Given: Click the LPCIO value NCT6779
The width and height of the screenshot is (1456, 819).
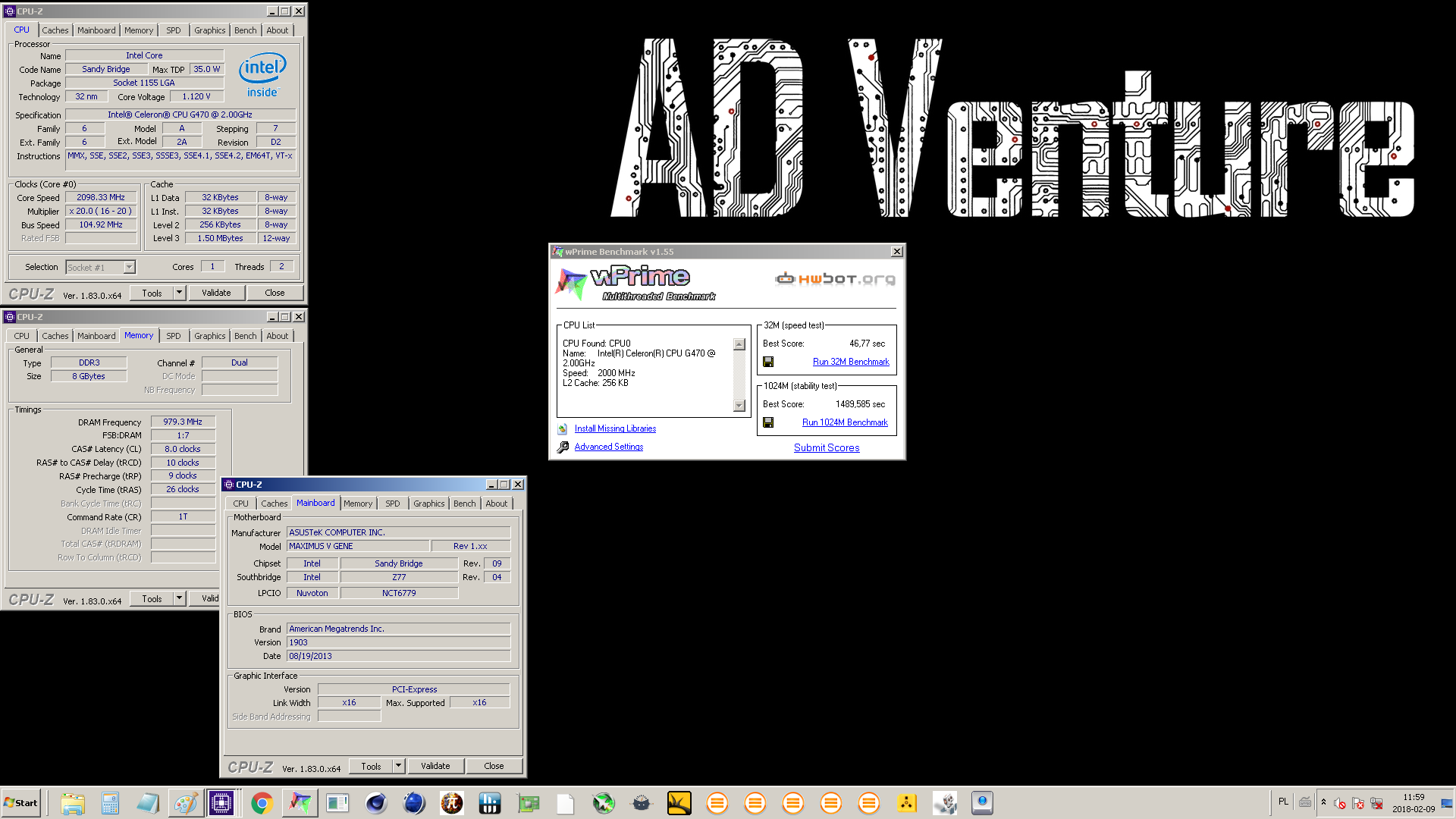Looking at the screenshot, I should click(x=399, y=593).
